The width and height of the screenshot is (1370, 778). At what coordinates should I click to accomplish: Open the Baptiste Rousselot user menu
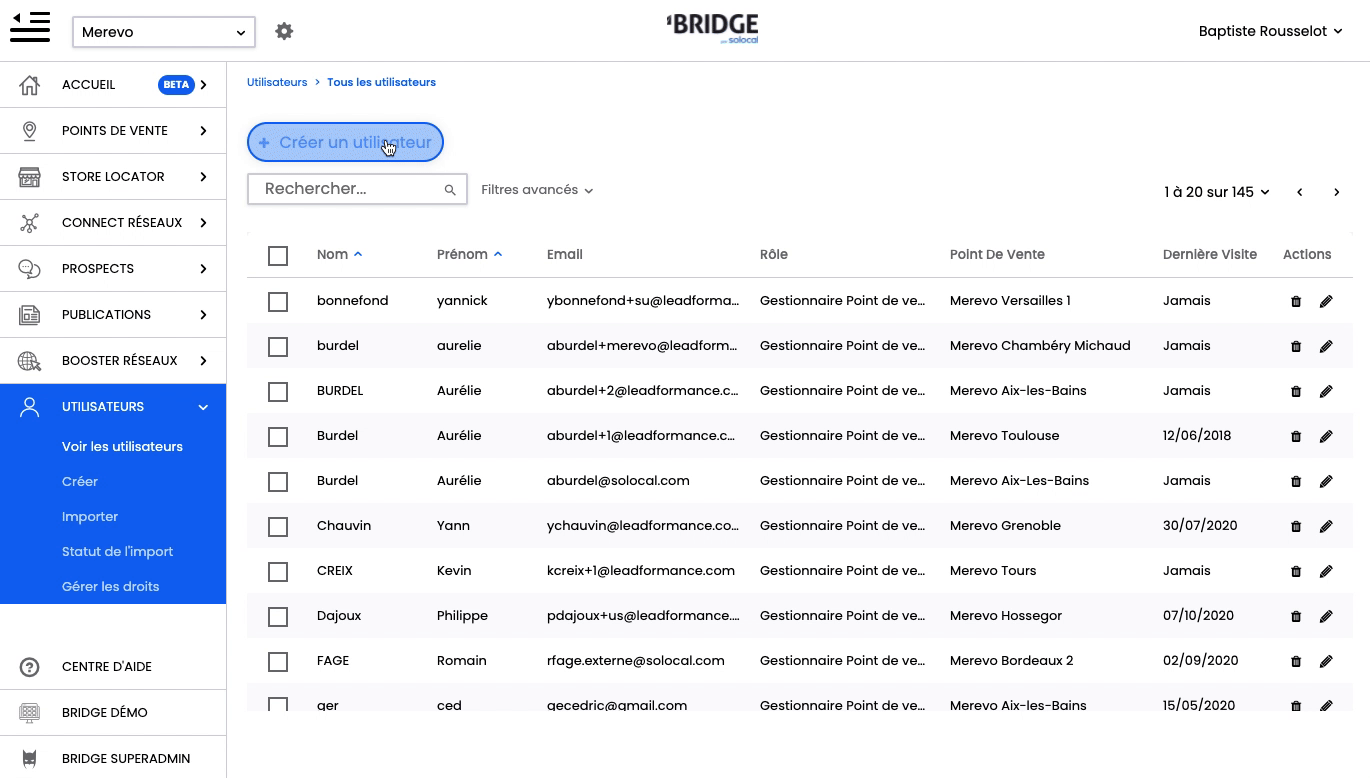pos(1270,31)
